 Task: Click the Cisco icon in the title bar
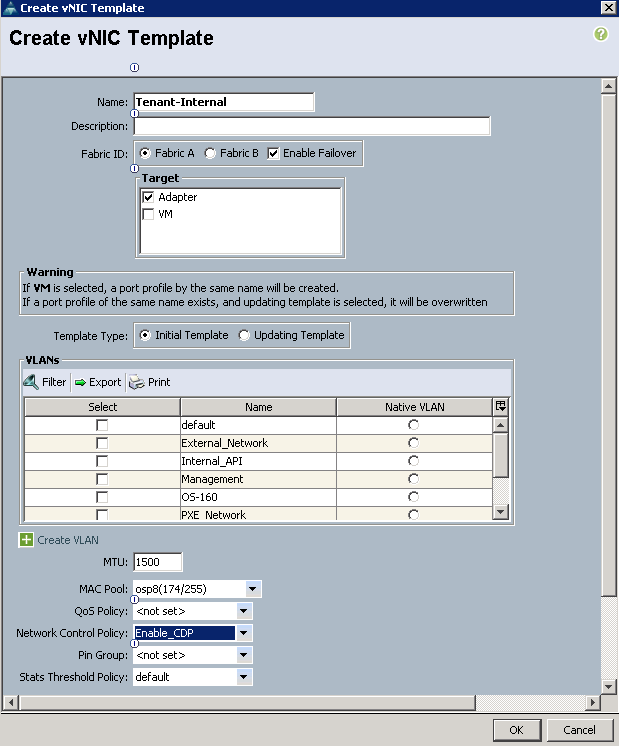(10, 8)
